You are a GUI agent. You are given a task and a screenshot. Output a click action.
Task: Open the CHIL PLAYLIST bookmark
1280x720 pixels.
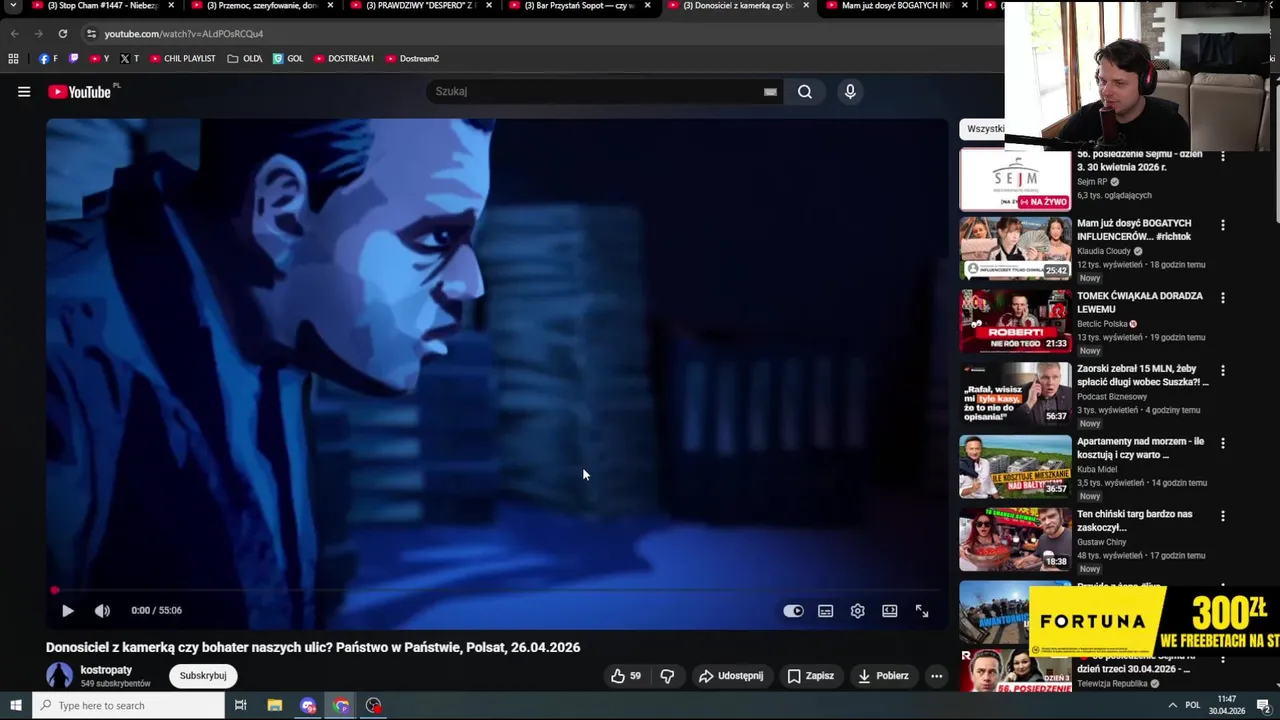183,59
